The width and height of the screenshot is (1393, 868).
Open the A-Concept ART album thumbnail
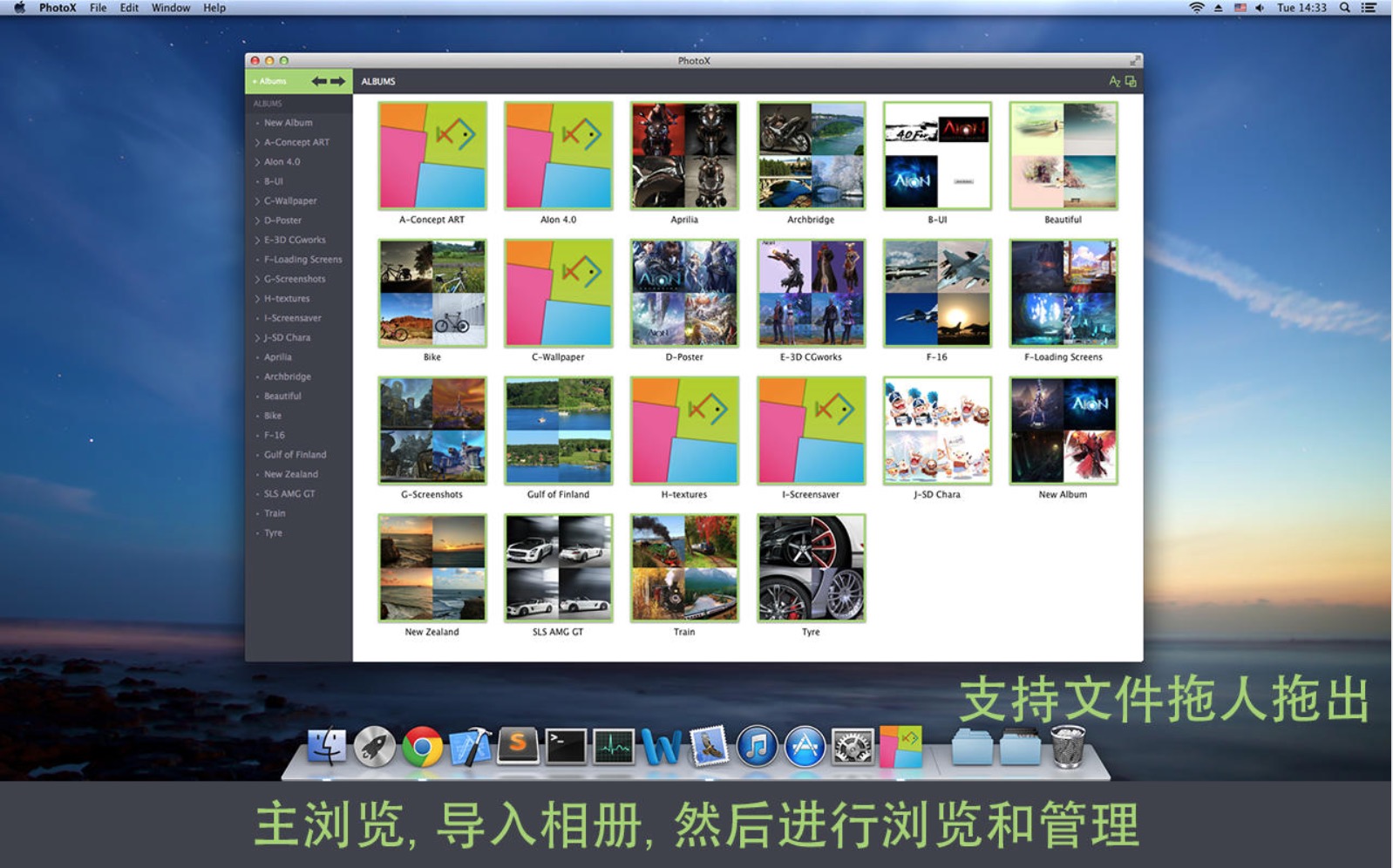[x=432, y=156]
